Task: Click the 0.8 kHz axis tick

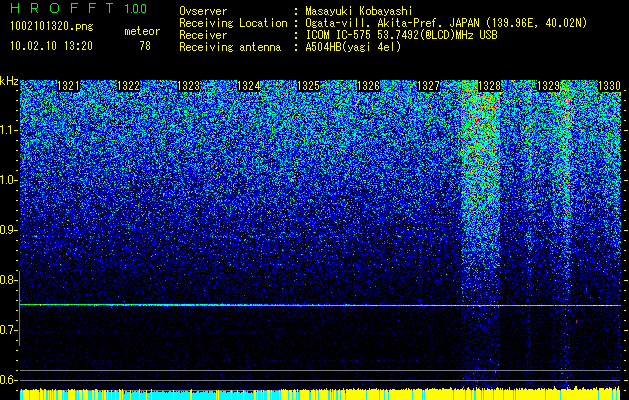Action: pos(9,280)
